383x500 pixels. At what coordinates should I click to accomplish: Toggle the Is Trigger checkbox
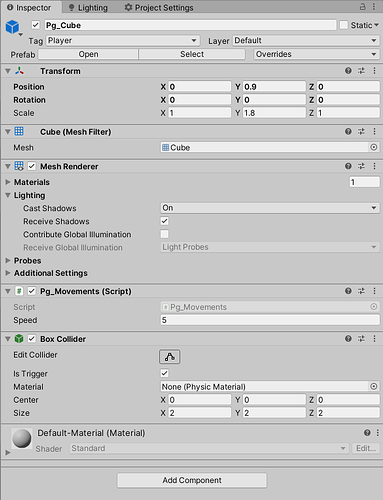click(x=164, y=373)
